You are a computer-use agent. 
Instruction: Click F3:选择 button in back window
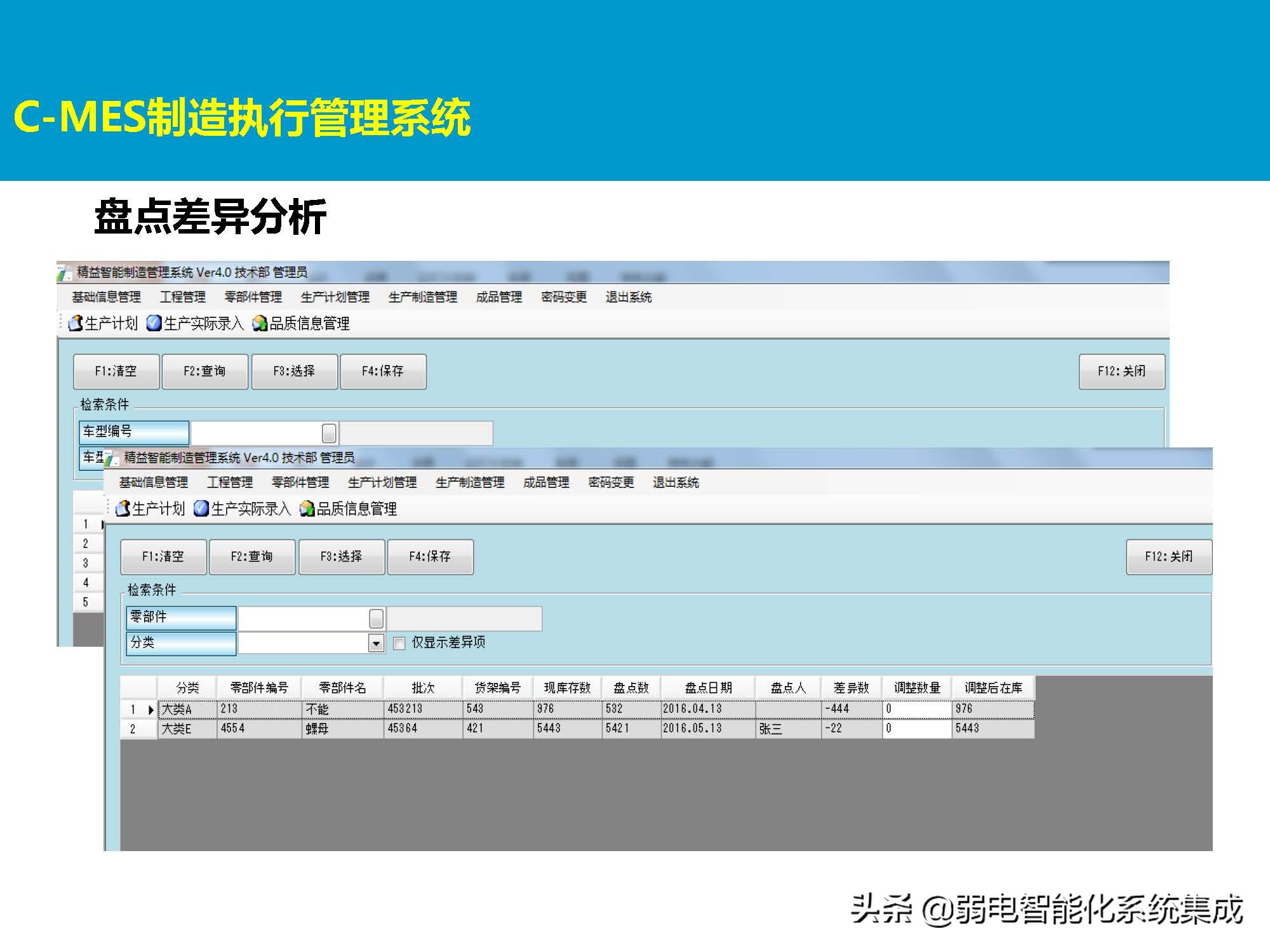(295, 371)
